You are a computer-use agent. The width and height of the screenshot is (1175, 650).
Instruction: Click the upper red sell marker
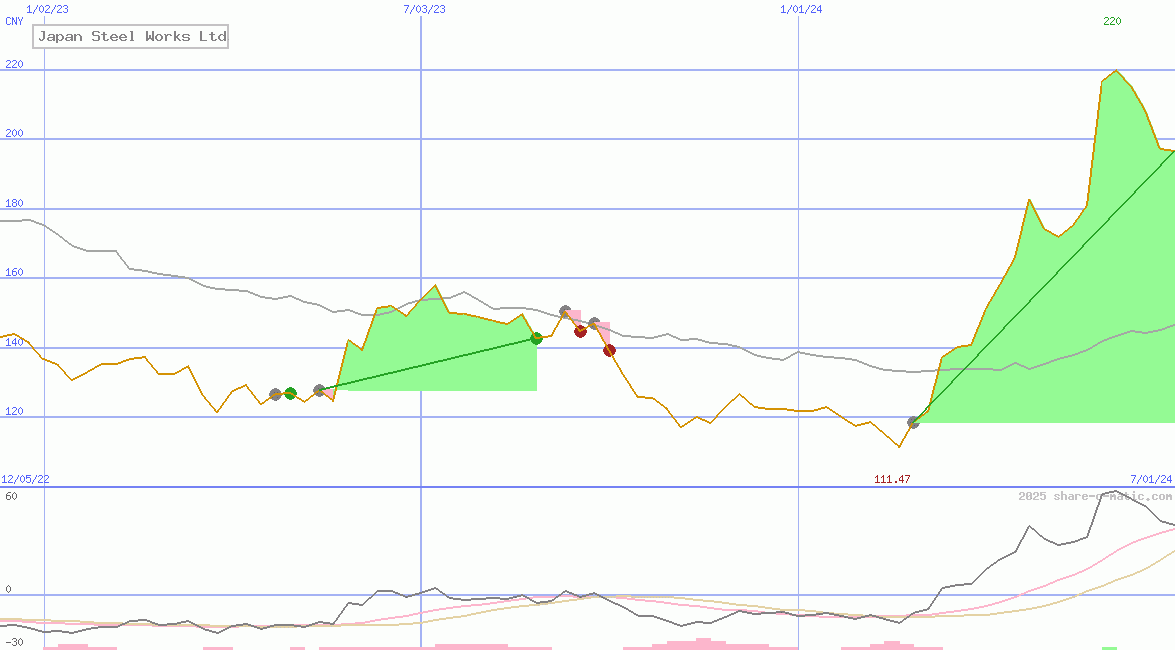[580, 331]
